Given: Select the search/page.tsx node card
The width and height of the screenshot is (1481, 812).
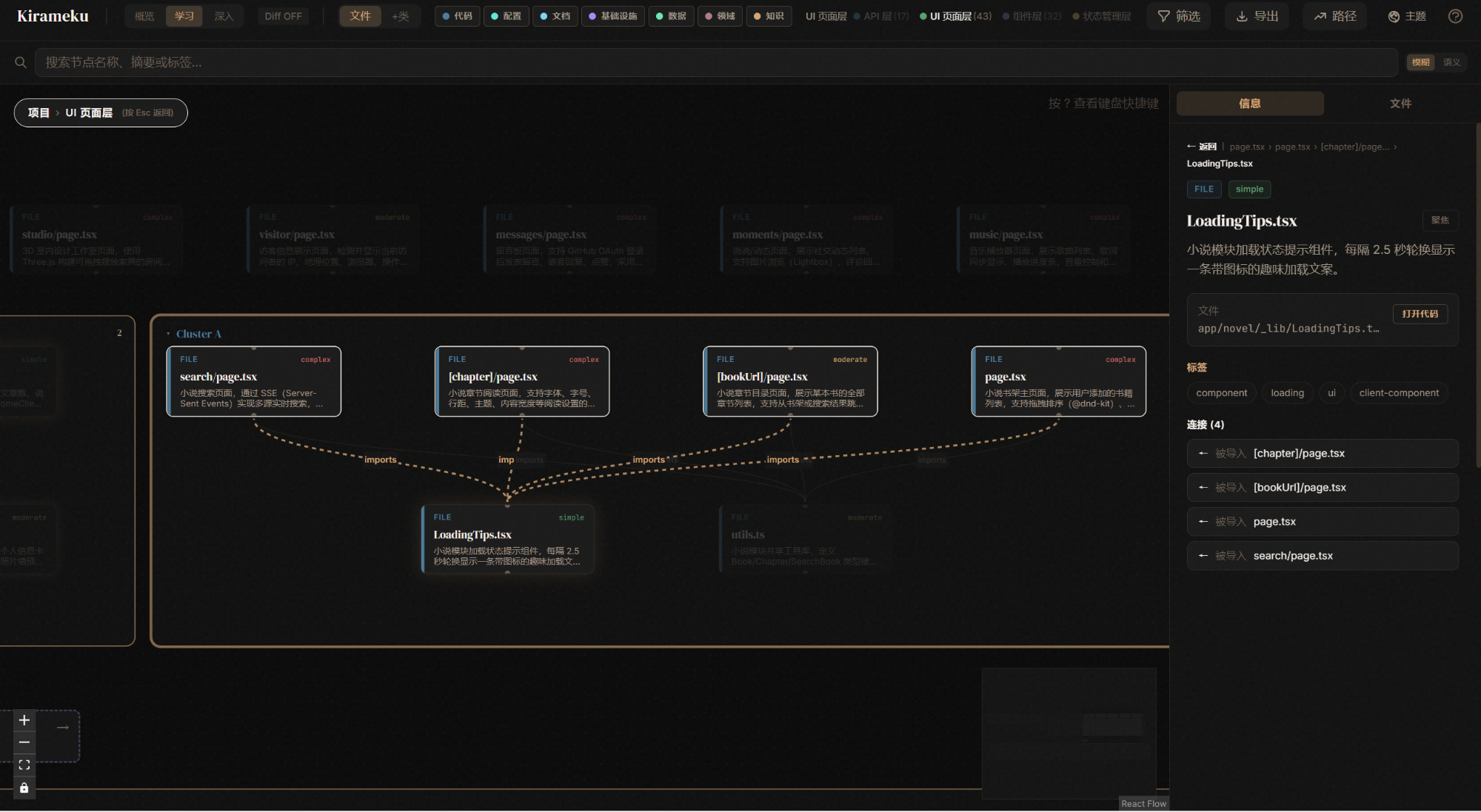Looking at the screenshot, I should click(254, 382).
